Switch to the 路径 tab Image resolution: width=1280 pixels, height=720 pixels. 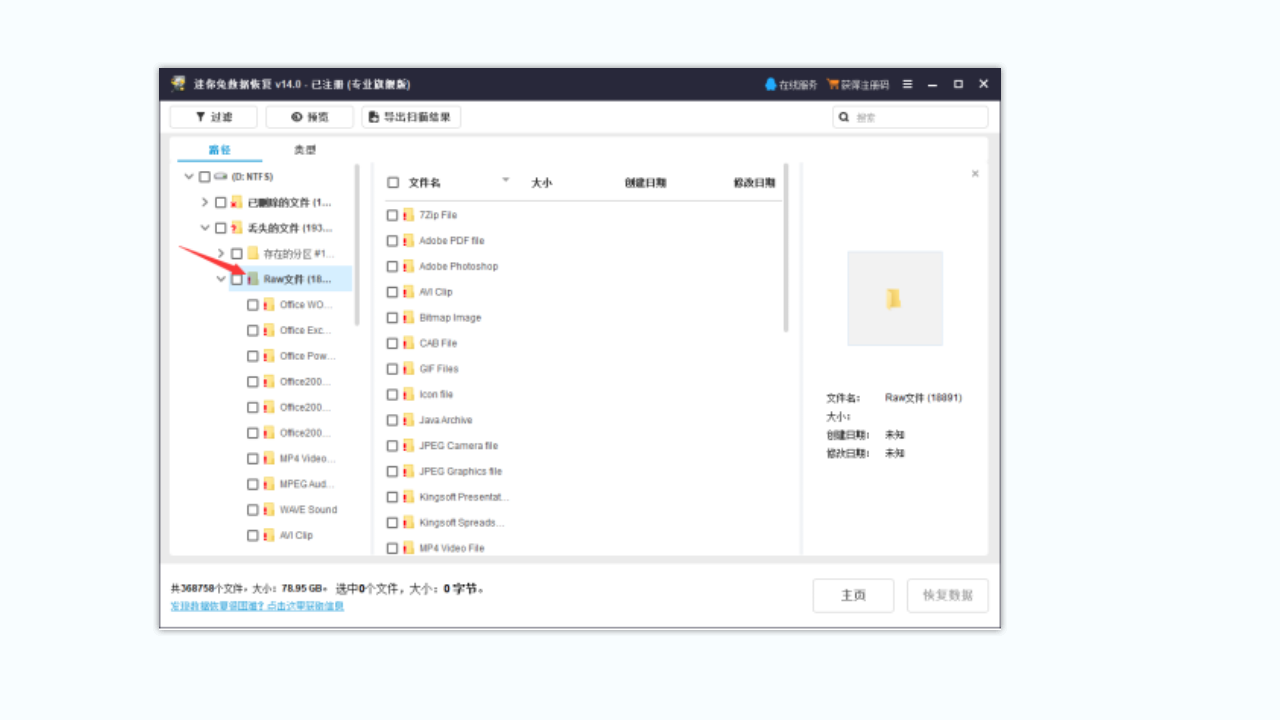tap(219, 148)
